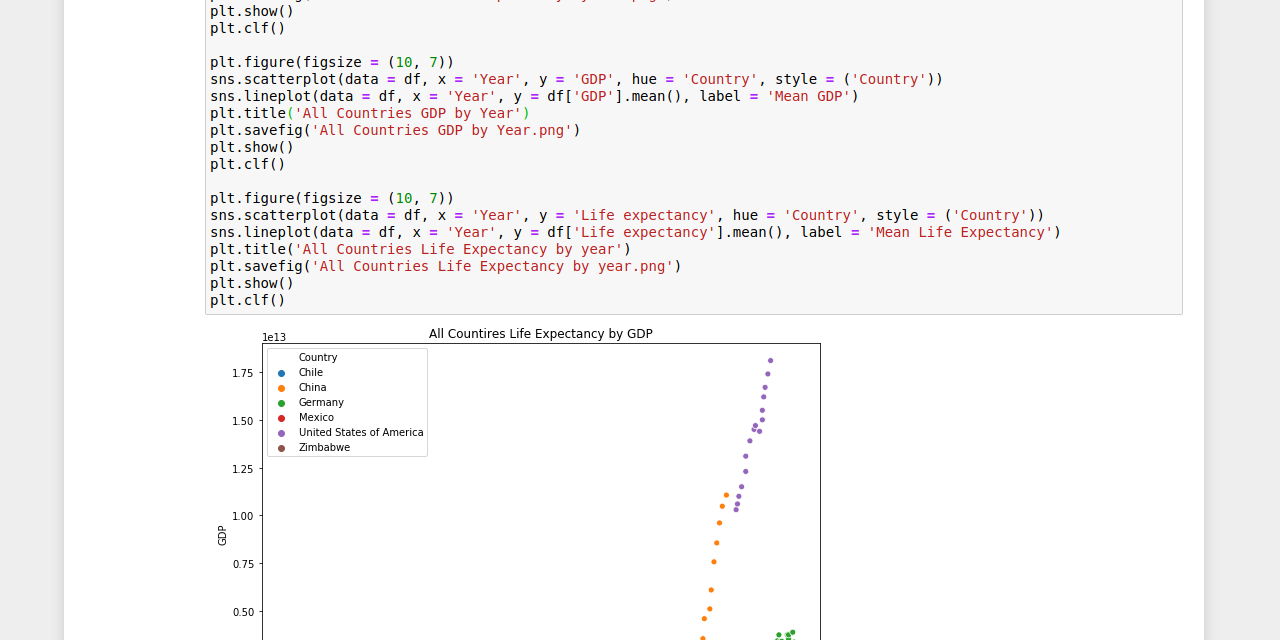Click the green Germany legend marker
Screen dimensions: 1280x640
click(x=283, y=402)
